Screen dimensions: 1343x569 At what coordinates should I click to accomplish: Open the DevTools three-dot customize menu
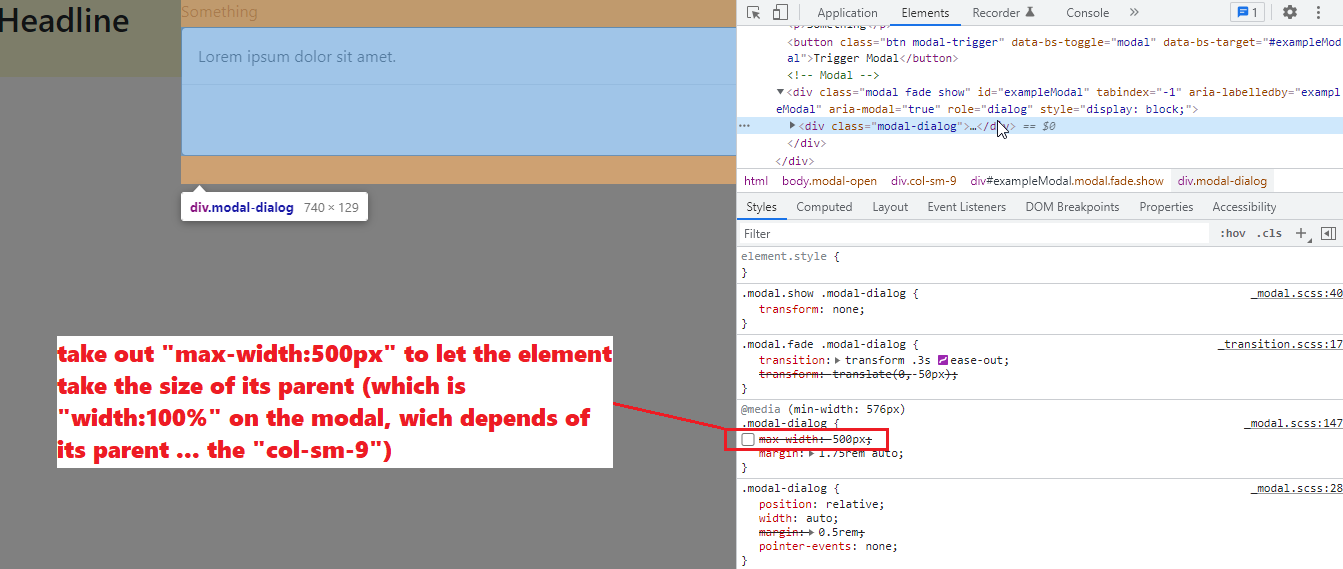pyautogui.click(x=1318, y=12)
